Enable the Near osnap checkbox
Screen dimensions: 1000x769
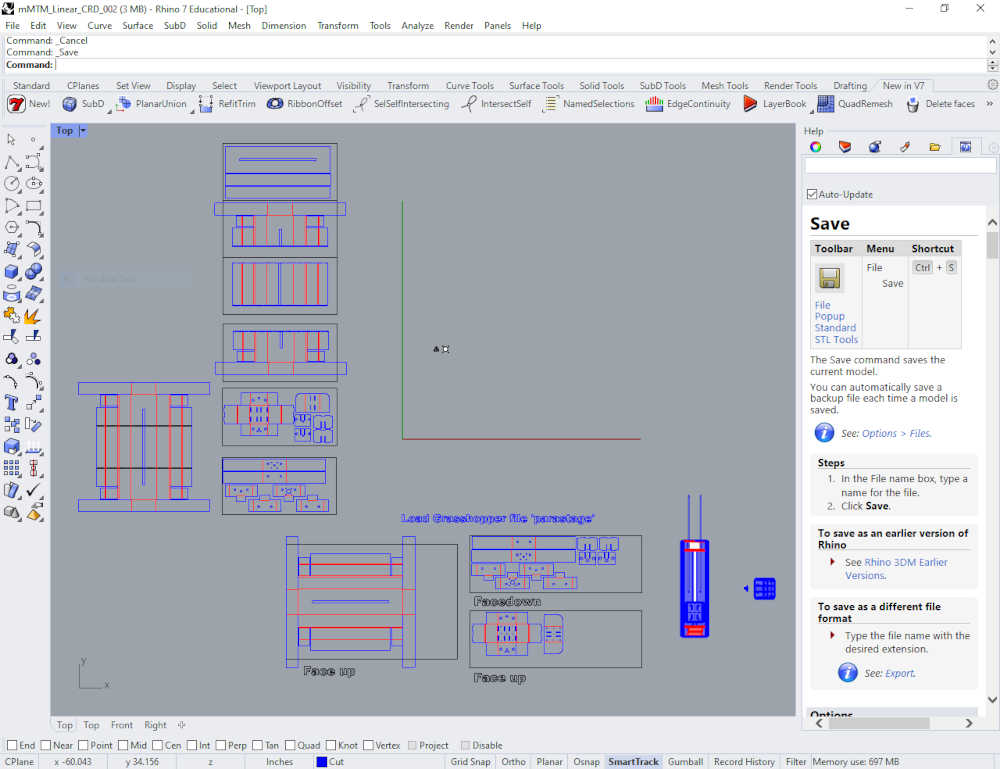click(45, 745)
